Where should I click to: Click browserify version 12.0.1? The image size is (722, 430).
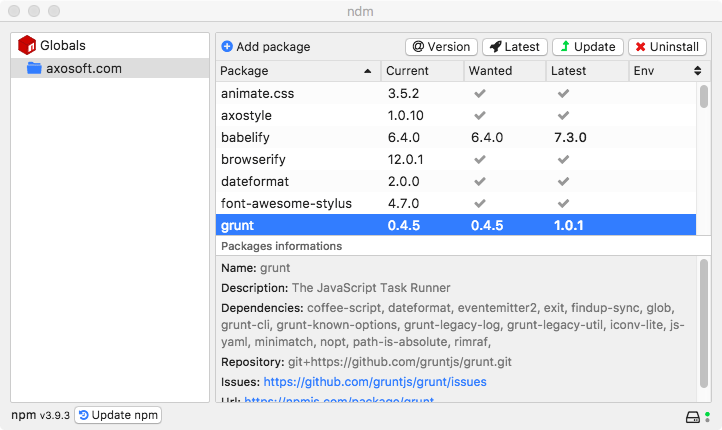coord(405,159)
